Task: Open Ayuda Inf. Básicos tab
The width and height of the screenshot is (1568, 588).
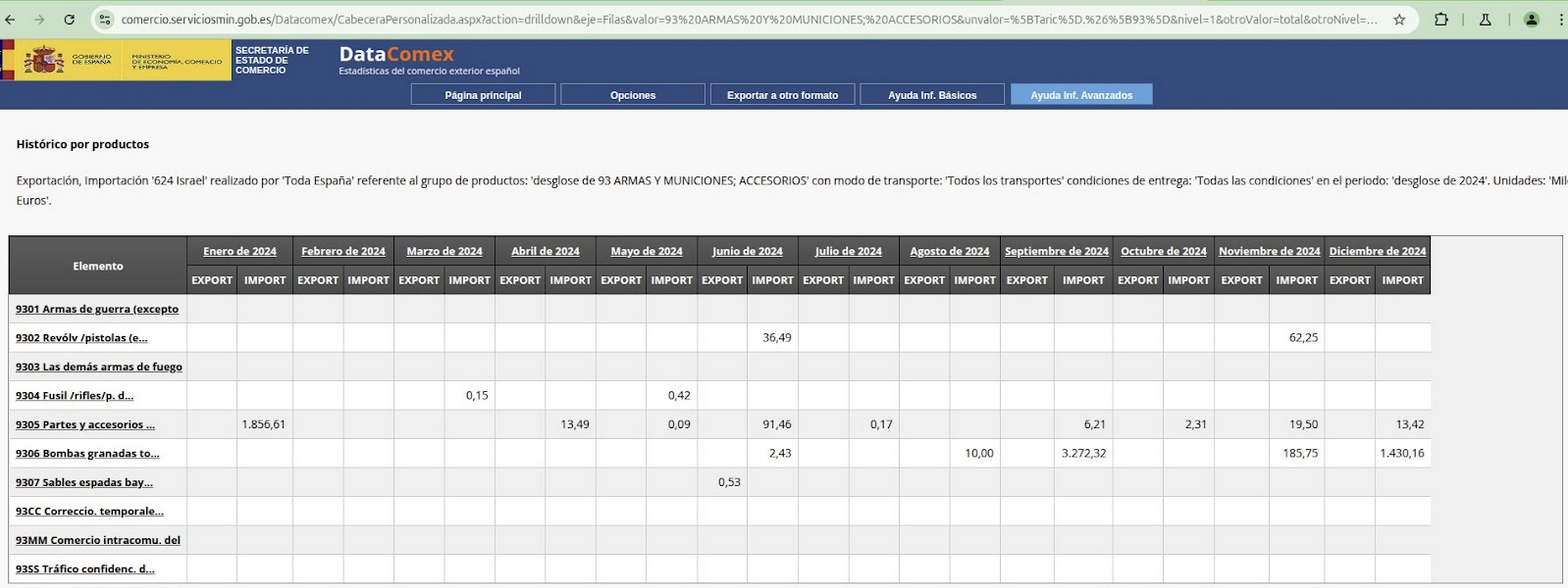Action: point(931,95)
